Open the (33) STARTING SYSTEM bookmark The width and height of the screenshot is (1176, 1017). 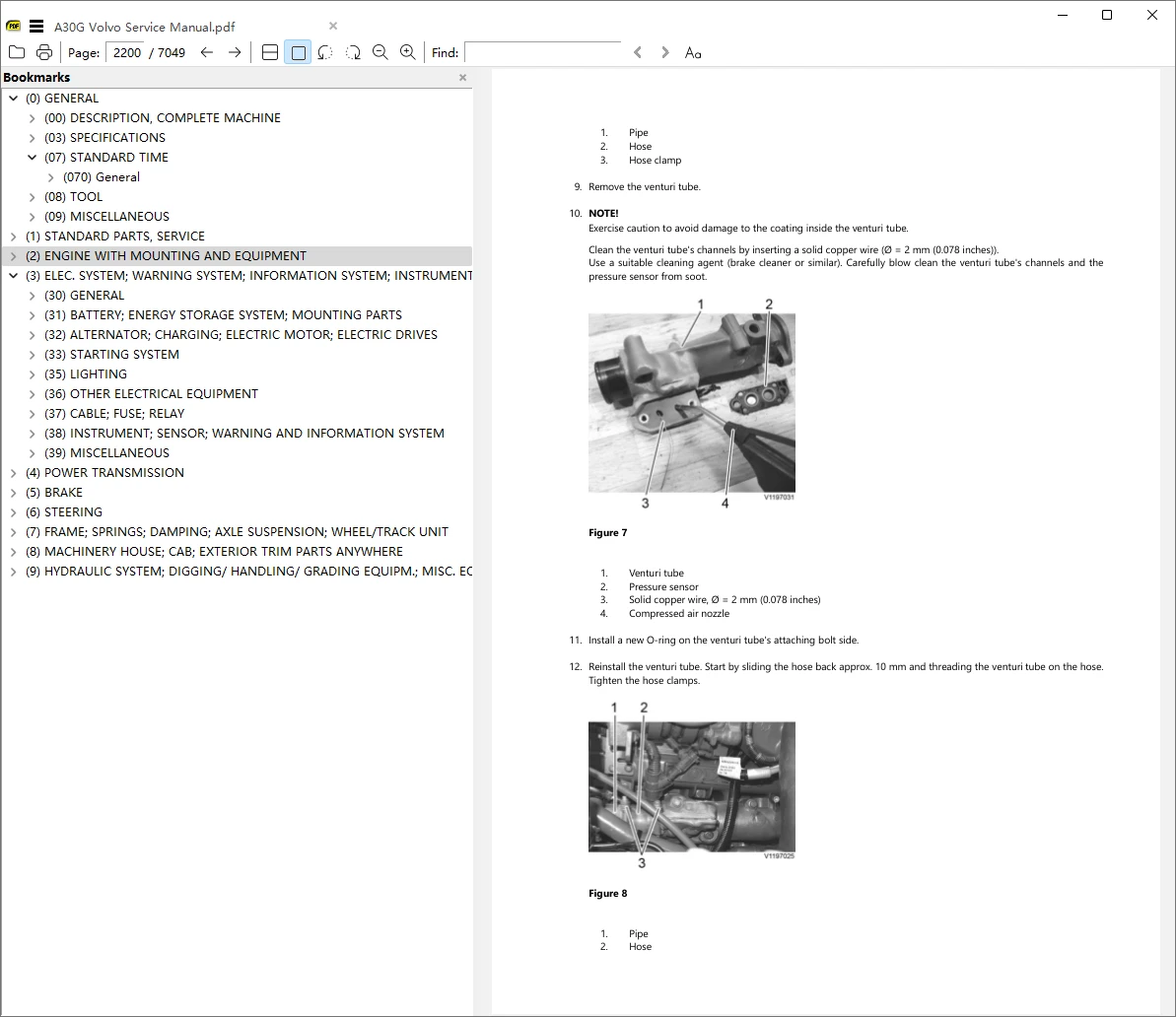pos(118,355)
